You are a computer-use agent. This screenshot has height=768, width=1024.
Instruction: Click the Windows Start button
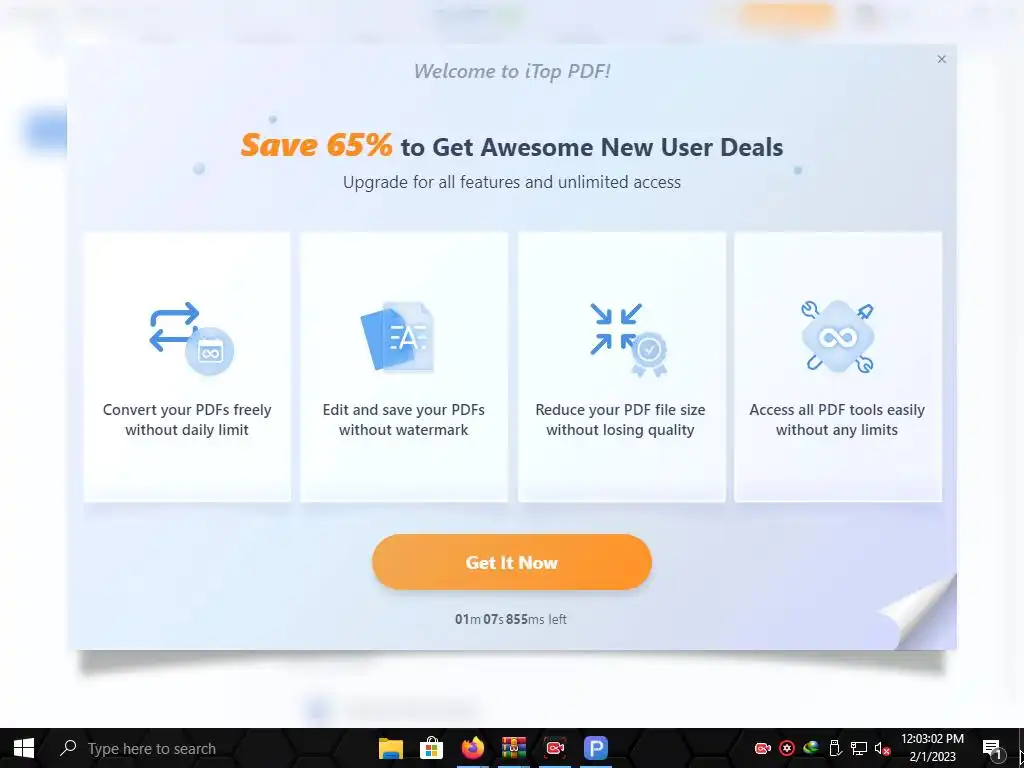pos(24,748)
